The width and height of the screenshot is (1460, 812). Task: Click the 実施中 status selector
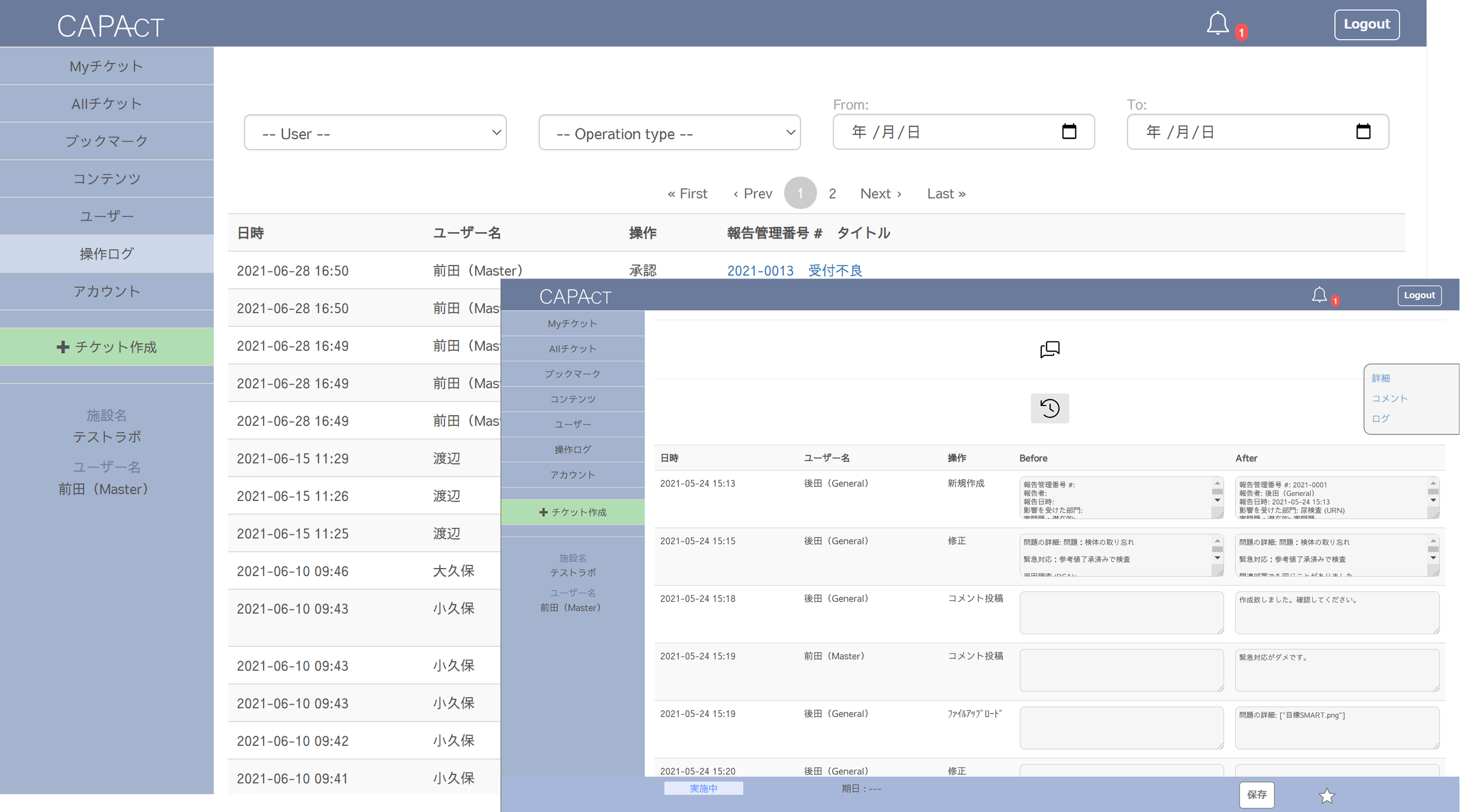(x=703, y=788)
